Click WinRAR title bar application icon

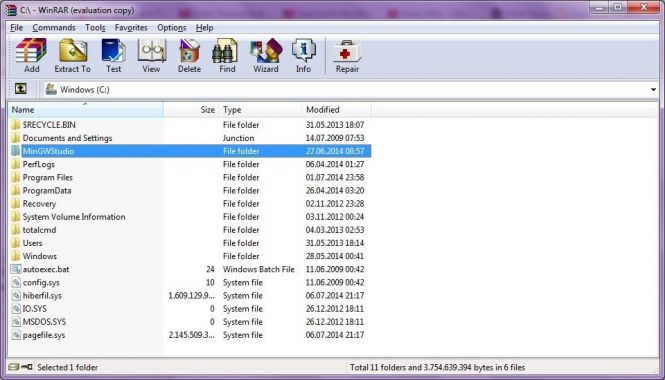(11, 10)
